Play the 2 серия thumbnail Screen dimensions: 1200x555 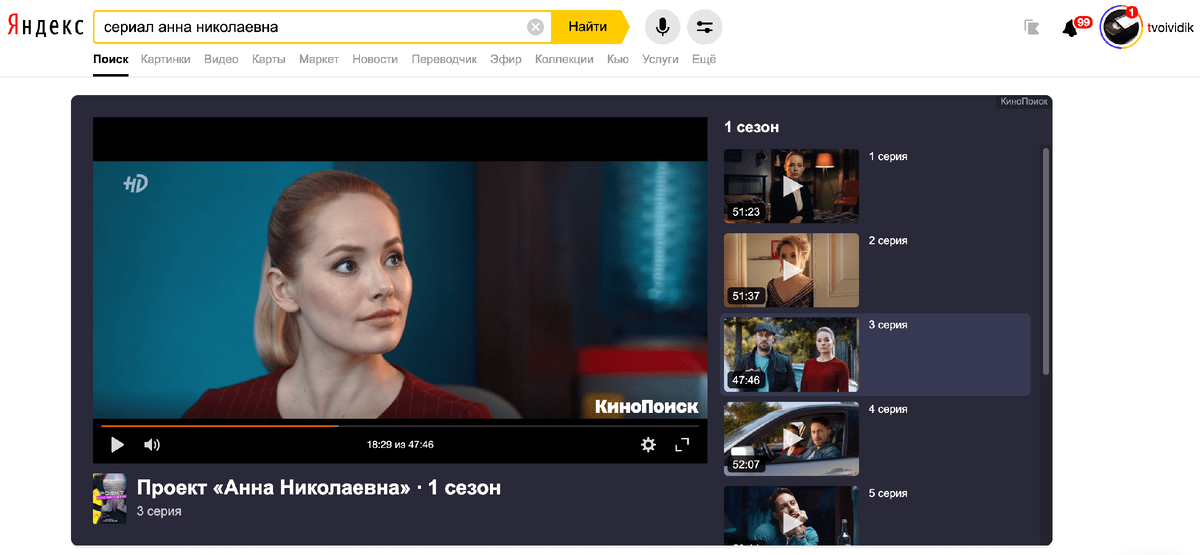click(x=791, y=270)
